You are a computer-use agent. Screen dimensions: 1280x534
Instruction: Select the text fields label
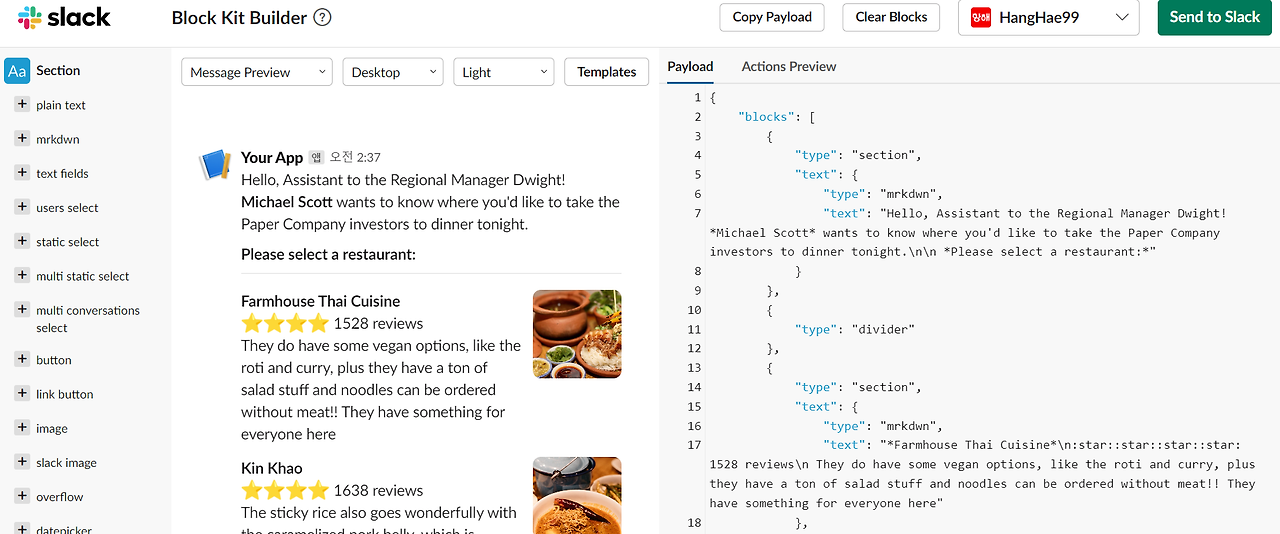62,173
